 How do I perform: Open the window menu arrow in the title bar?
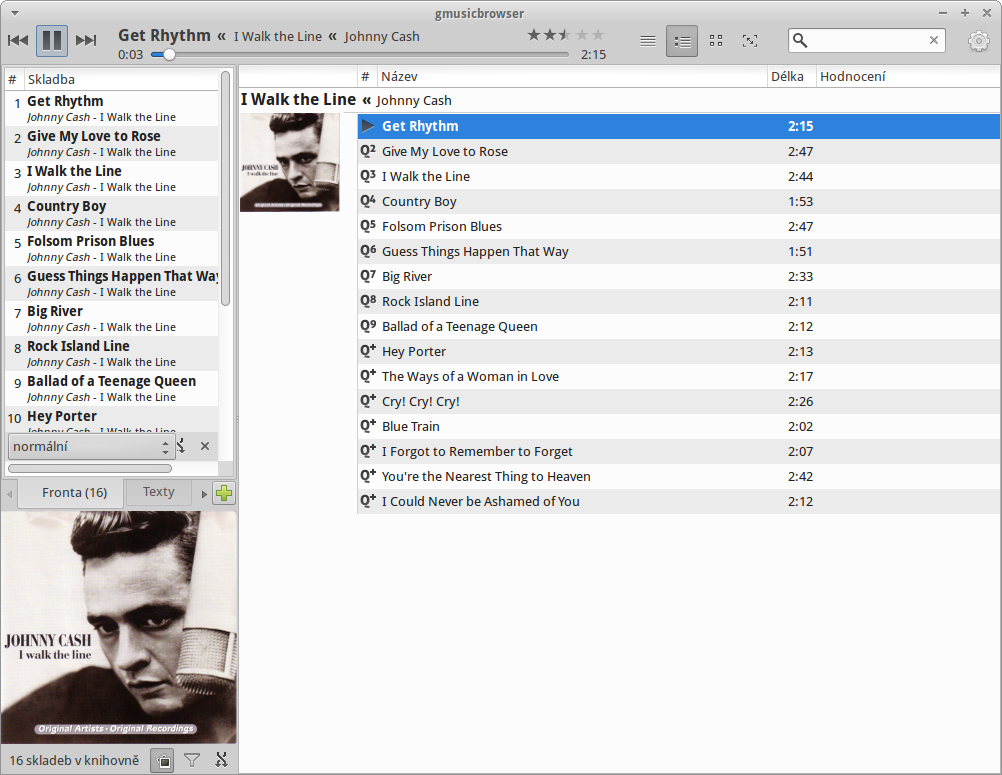(x=15, y=13)
